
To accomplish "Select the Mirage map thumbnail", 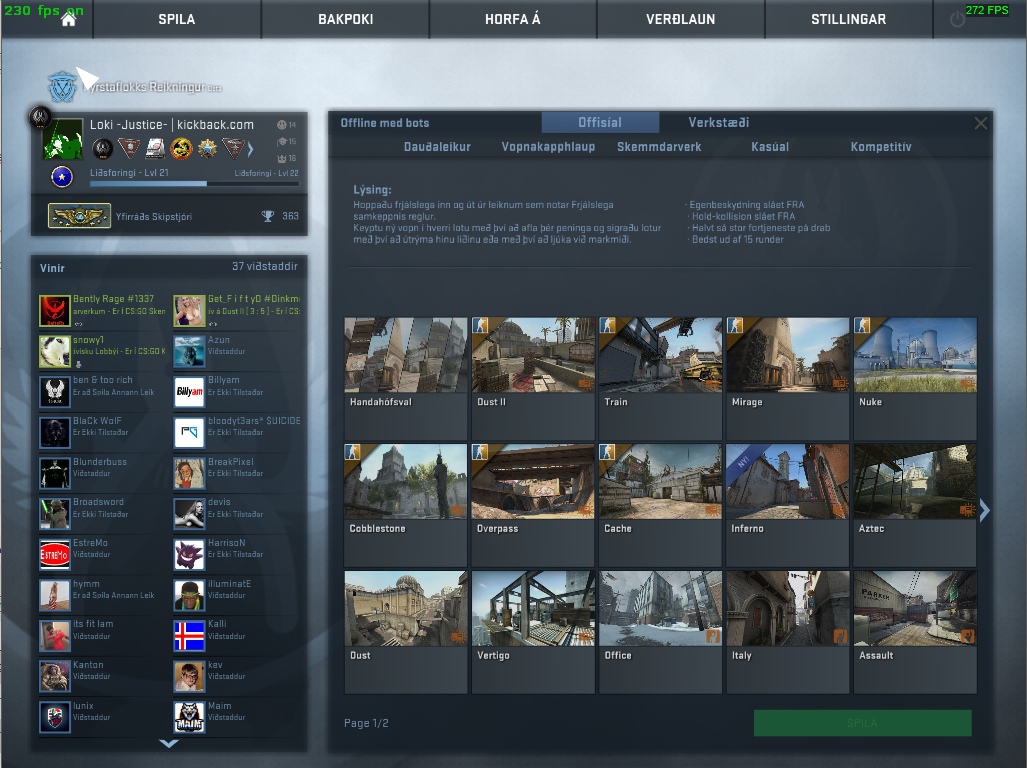I will [x=787, y=355].
